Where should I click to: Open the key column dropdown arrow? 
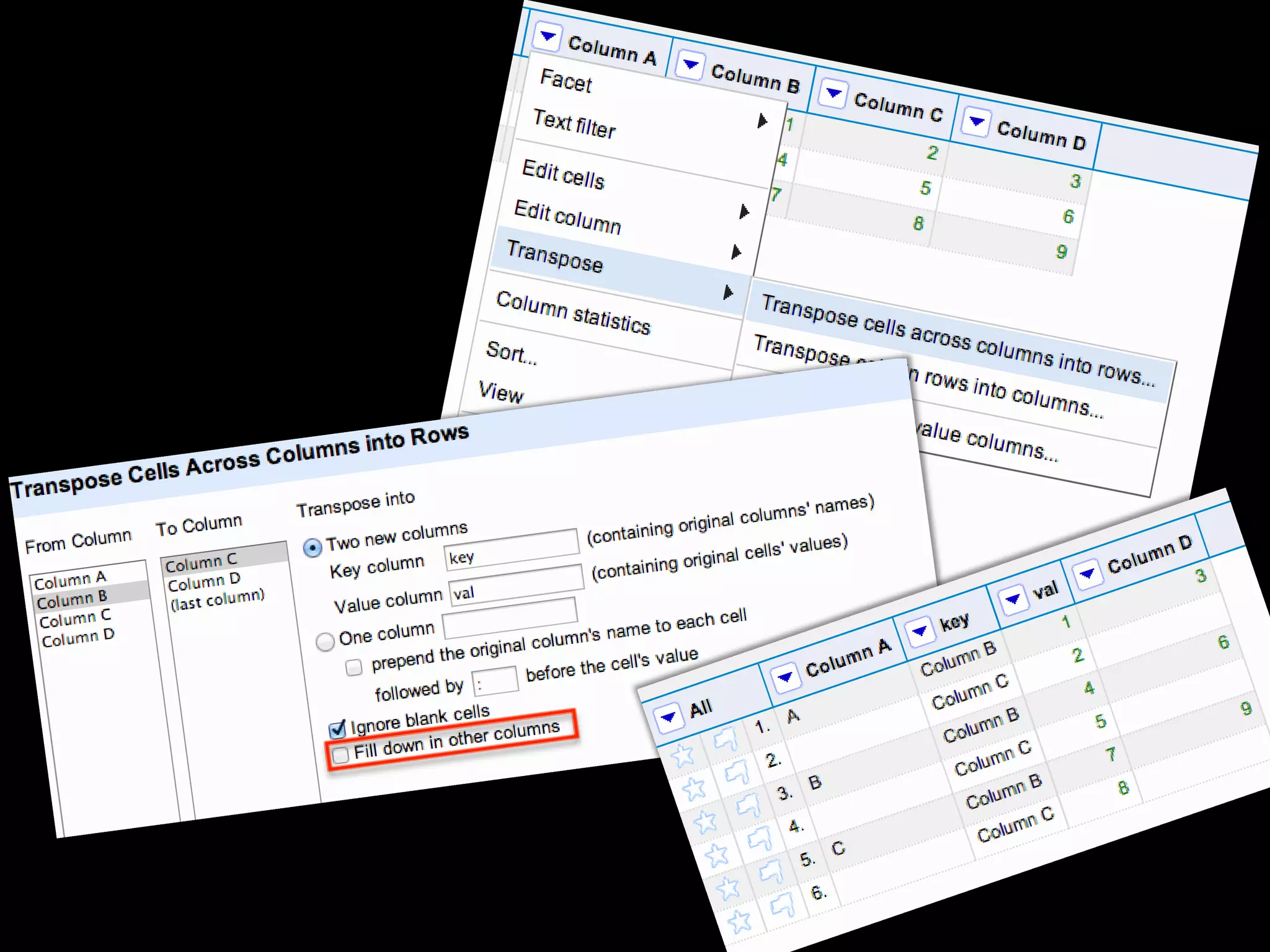coord(920,631)
